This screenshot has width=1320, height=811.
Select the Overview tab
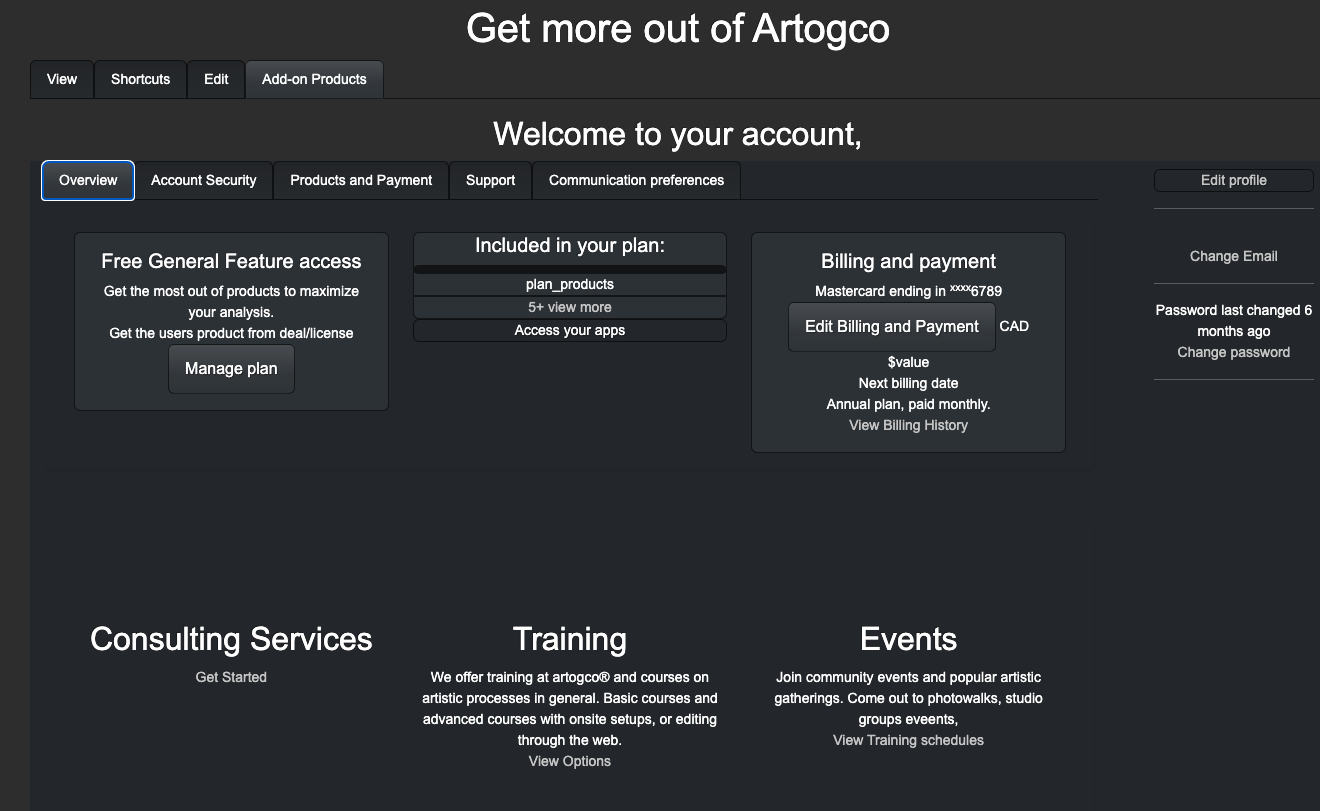point(88,180)
